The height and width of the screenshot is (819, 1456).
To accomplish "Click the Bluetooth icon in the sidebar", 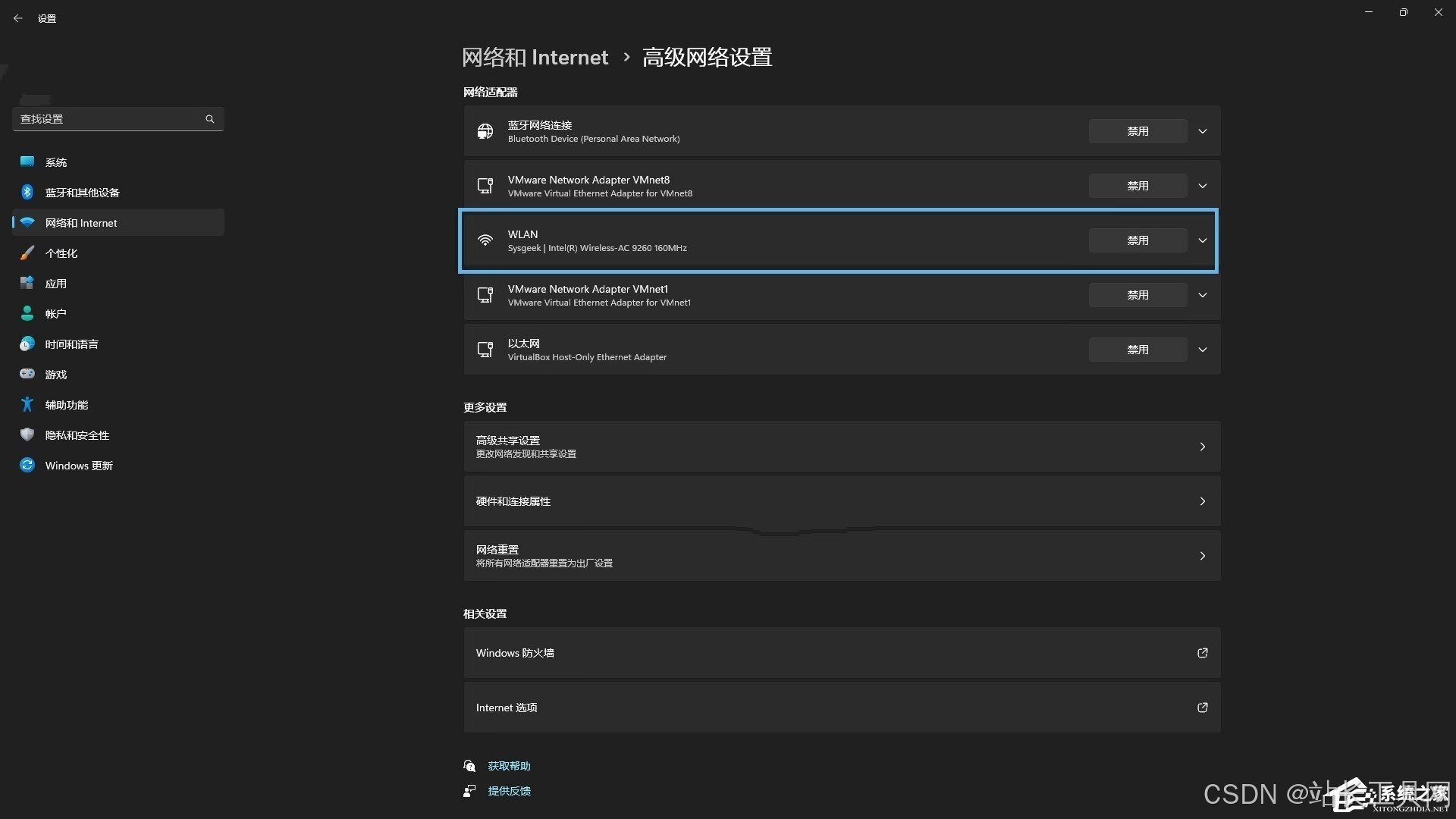I will [x=27, y=192].
